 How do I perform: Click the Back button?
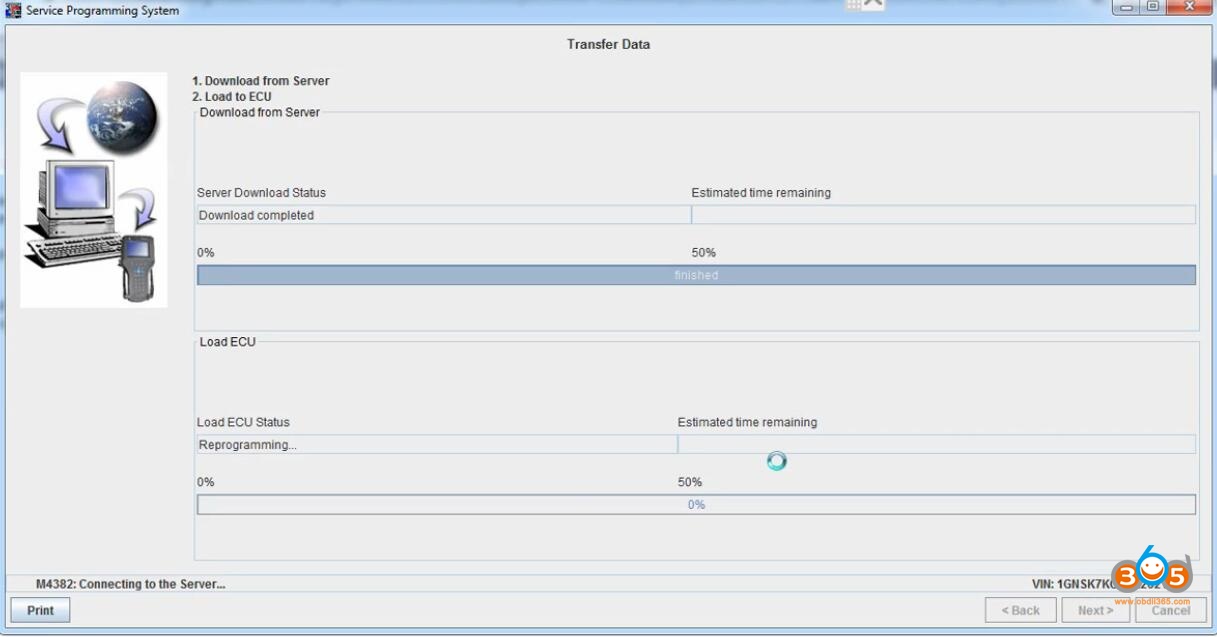(x=1020, y=610)
